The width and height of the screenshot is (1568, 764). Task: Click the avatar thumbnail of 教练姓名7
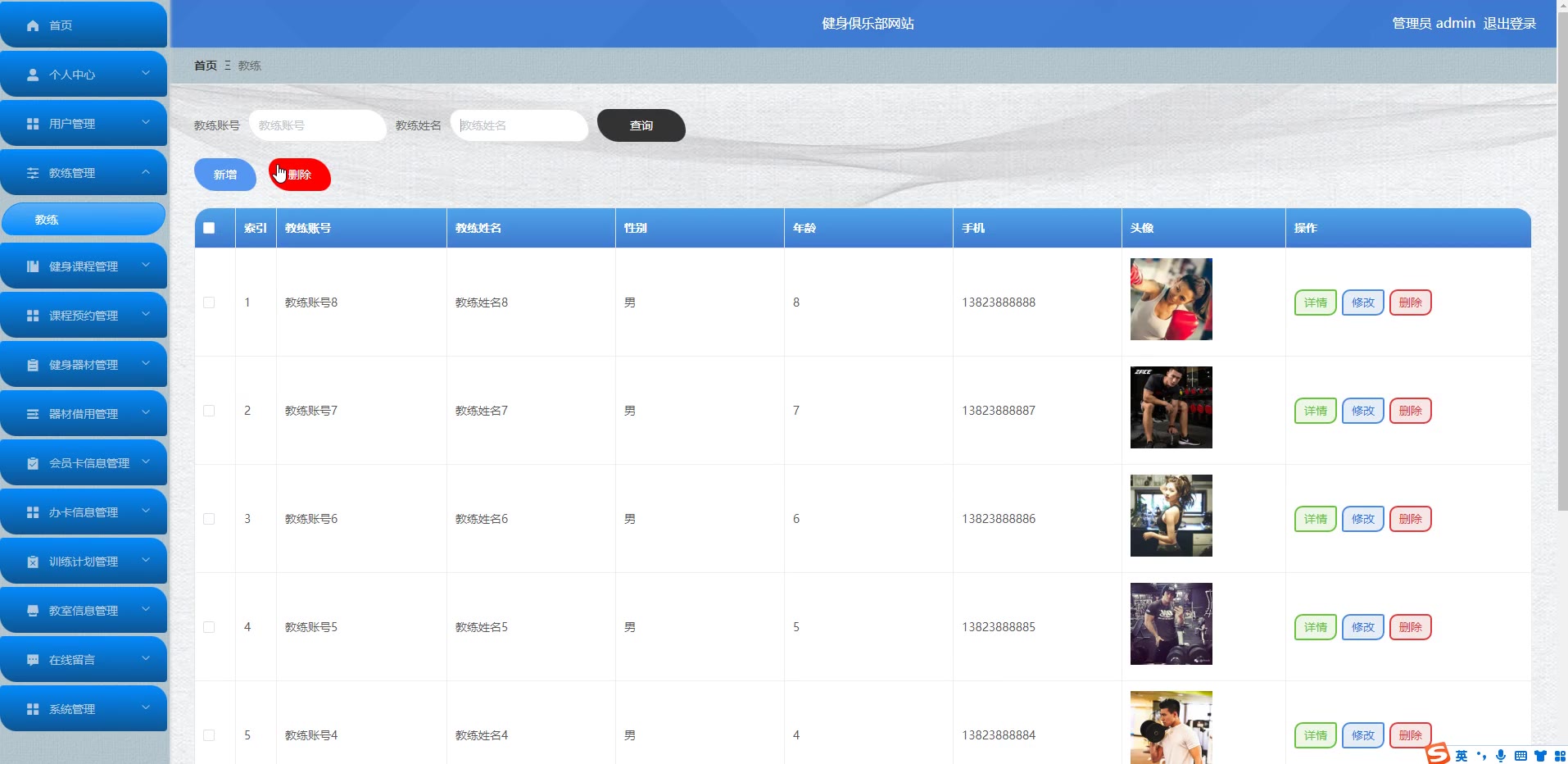pyautogui.click(x=1171, y=407)
